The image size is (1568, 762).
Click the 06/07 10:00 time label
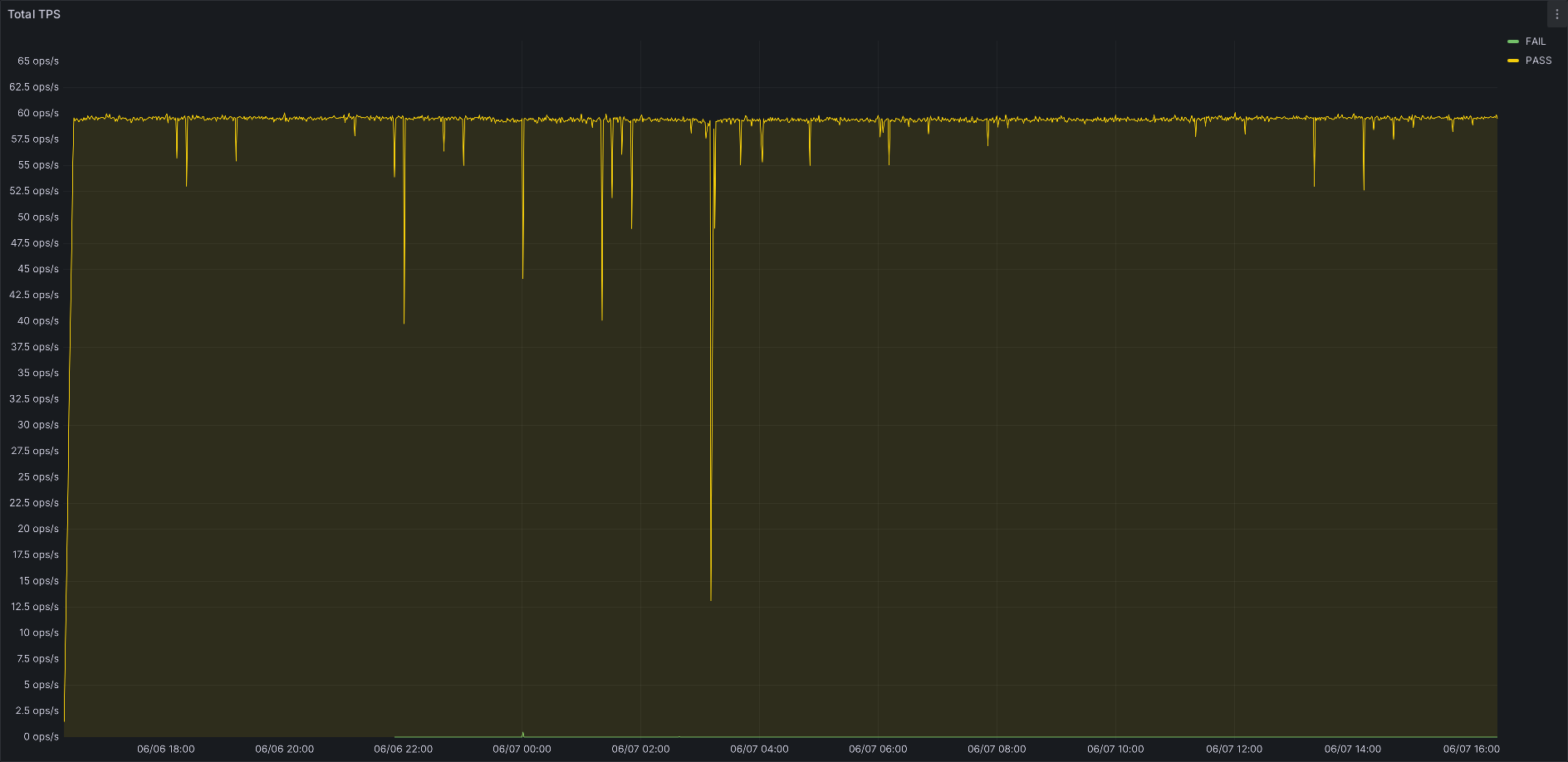(x=1116, y=749)
